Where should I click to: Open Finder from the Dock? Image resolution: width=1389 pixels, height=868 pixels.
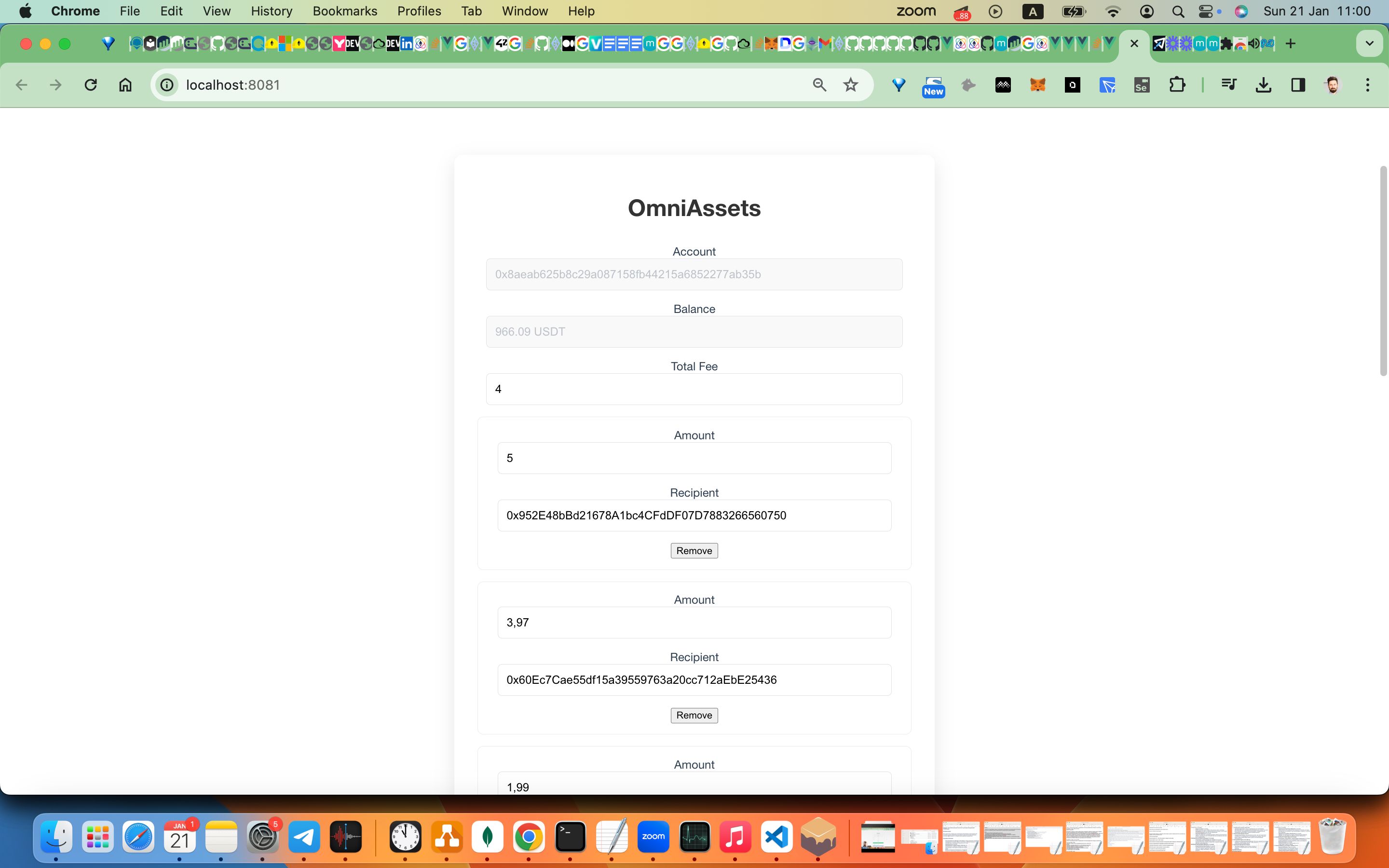(56, 837)
